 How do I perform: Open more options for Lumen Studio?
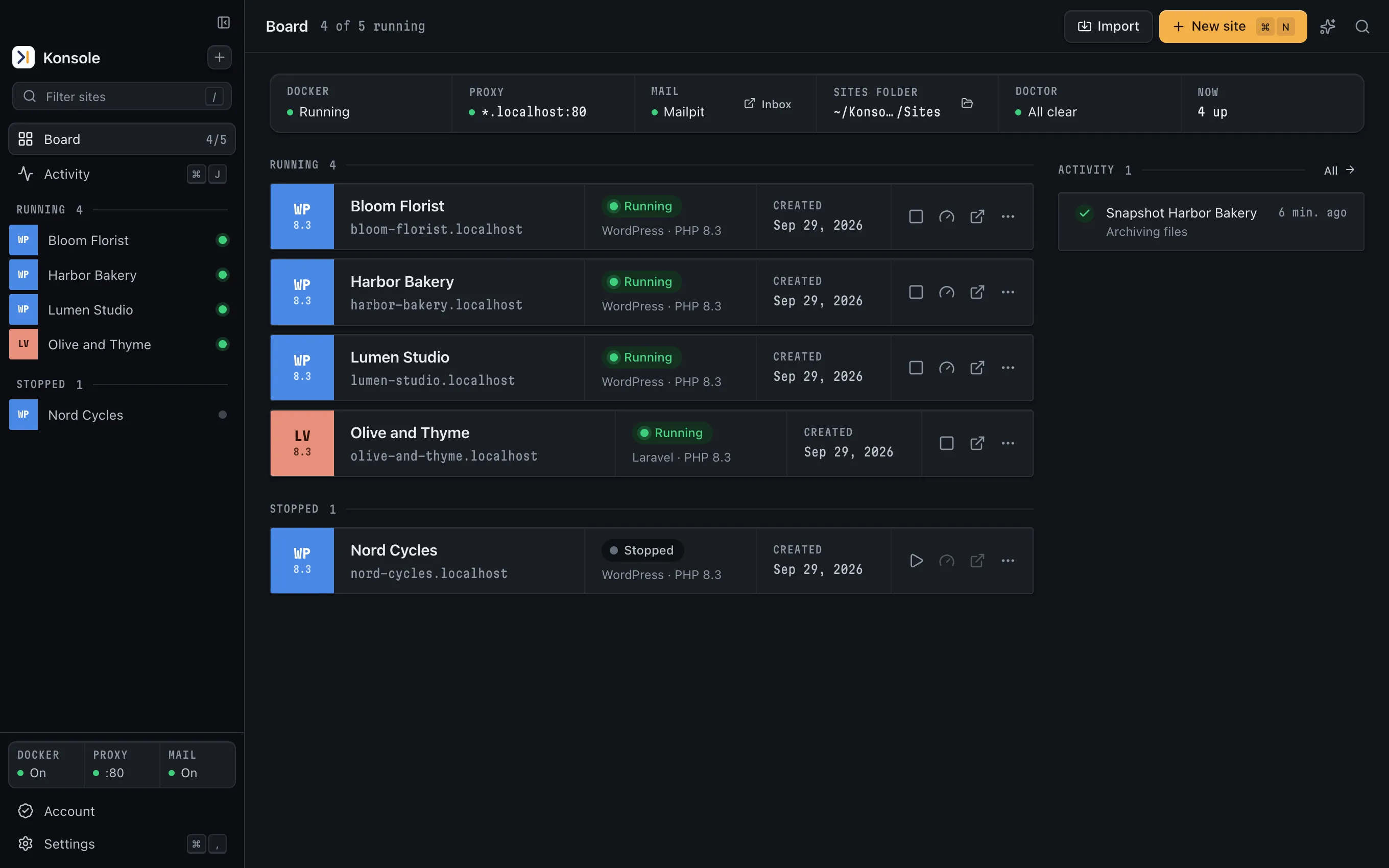pyautogui.click(x=1008, y=368)
